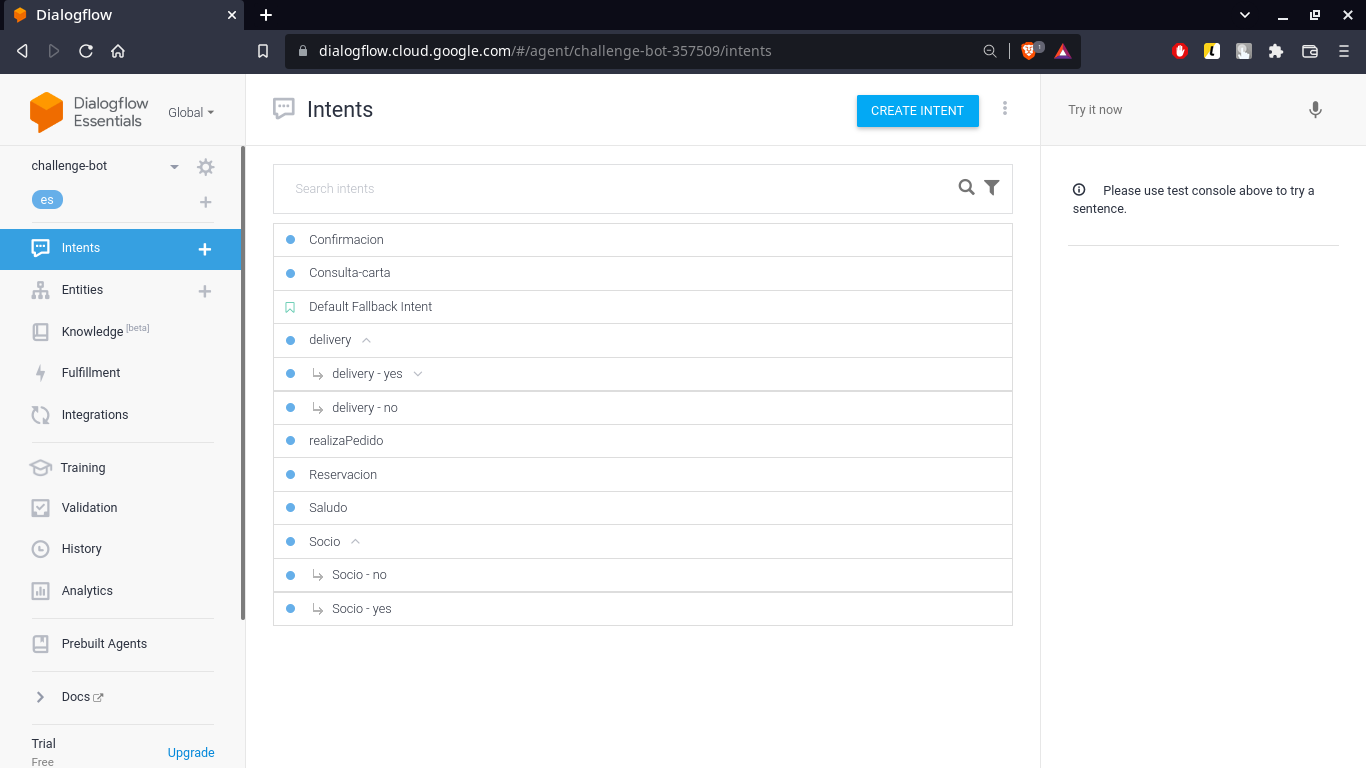Open the Knowledge beta panel
Viewport: 1366px width, 768px height.
click(40, 331)
